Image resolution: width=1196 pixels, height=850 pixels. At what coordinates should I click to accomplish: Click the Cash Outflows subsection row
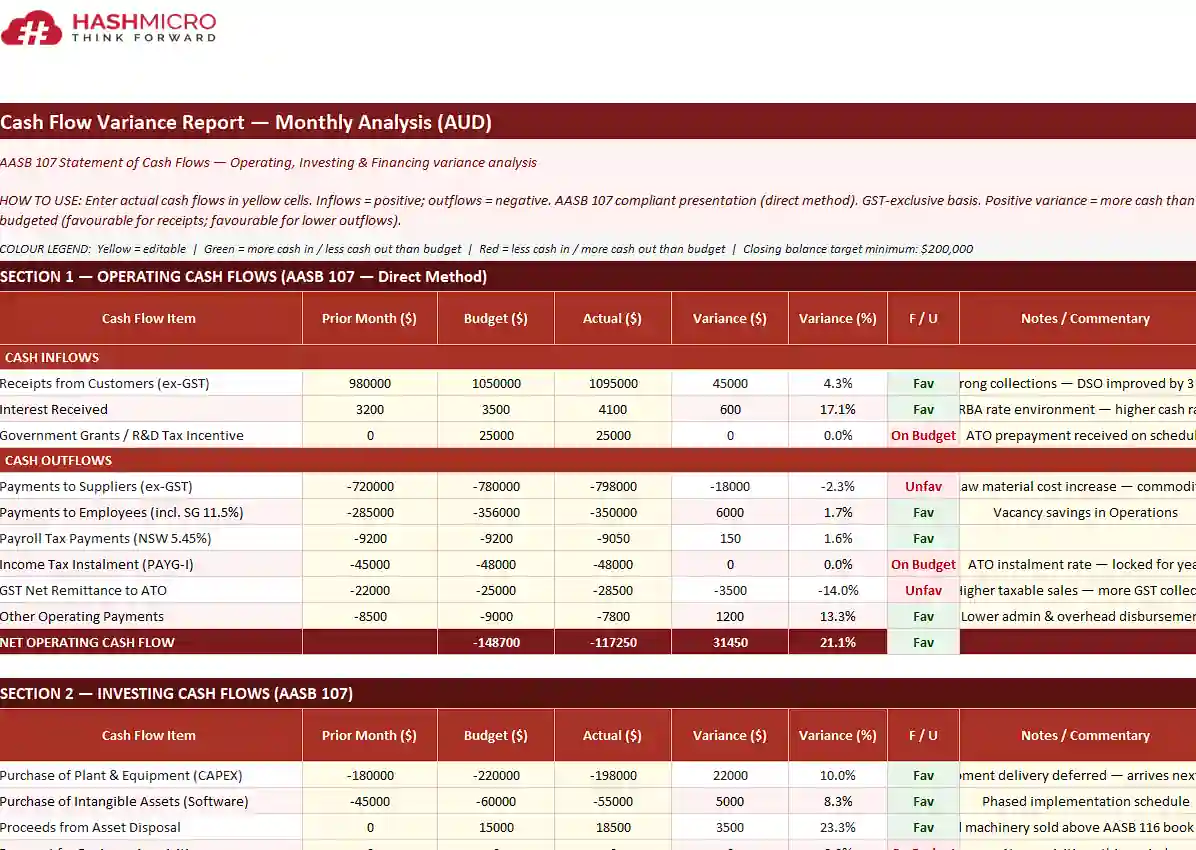pos(58,460)
